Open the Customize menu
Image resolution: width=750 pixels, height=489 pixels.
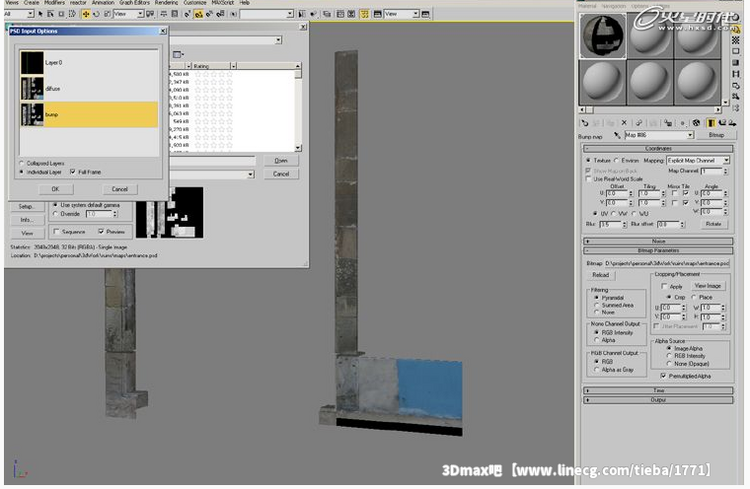[195, 3]
